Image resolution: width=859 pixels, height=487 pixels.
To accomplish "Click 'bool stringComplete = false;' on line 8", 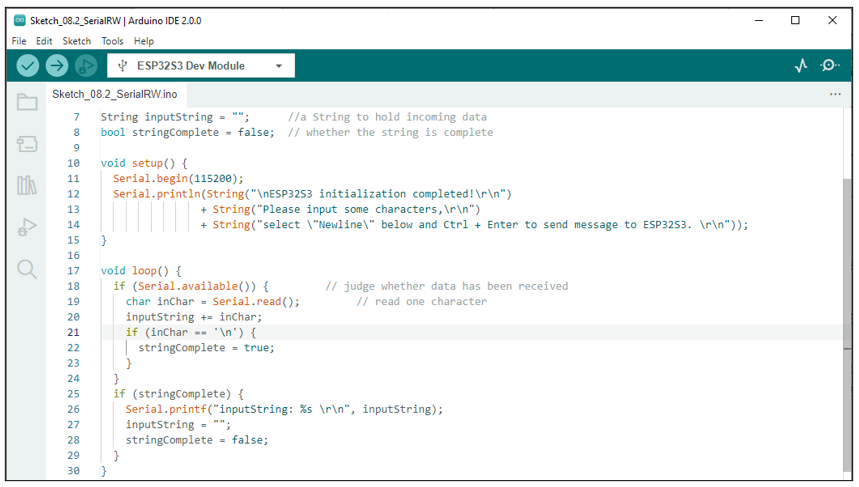I will tap(187, 132).
